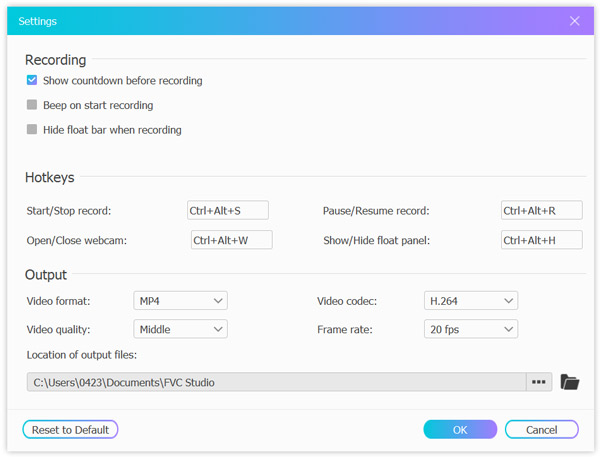Click the Video quality label
Screen dimensions: 600x458
pyautogui.click(x=58, y=329)
